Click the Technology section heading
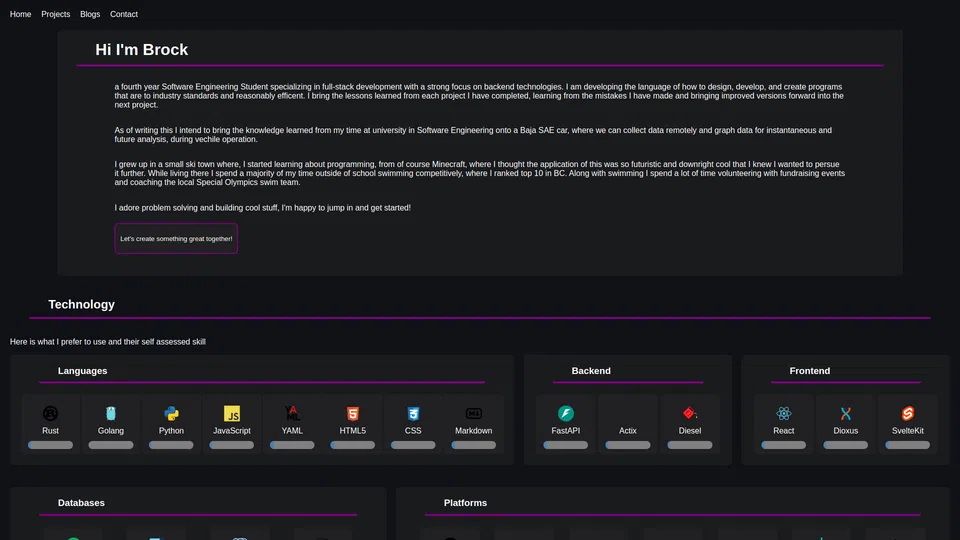Image resolution: width=960 pixels, height=540 pixels. (x=81, y=304)
